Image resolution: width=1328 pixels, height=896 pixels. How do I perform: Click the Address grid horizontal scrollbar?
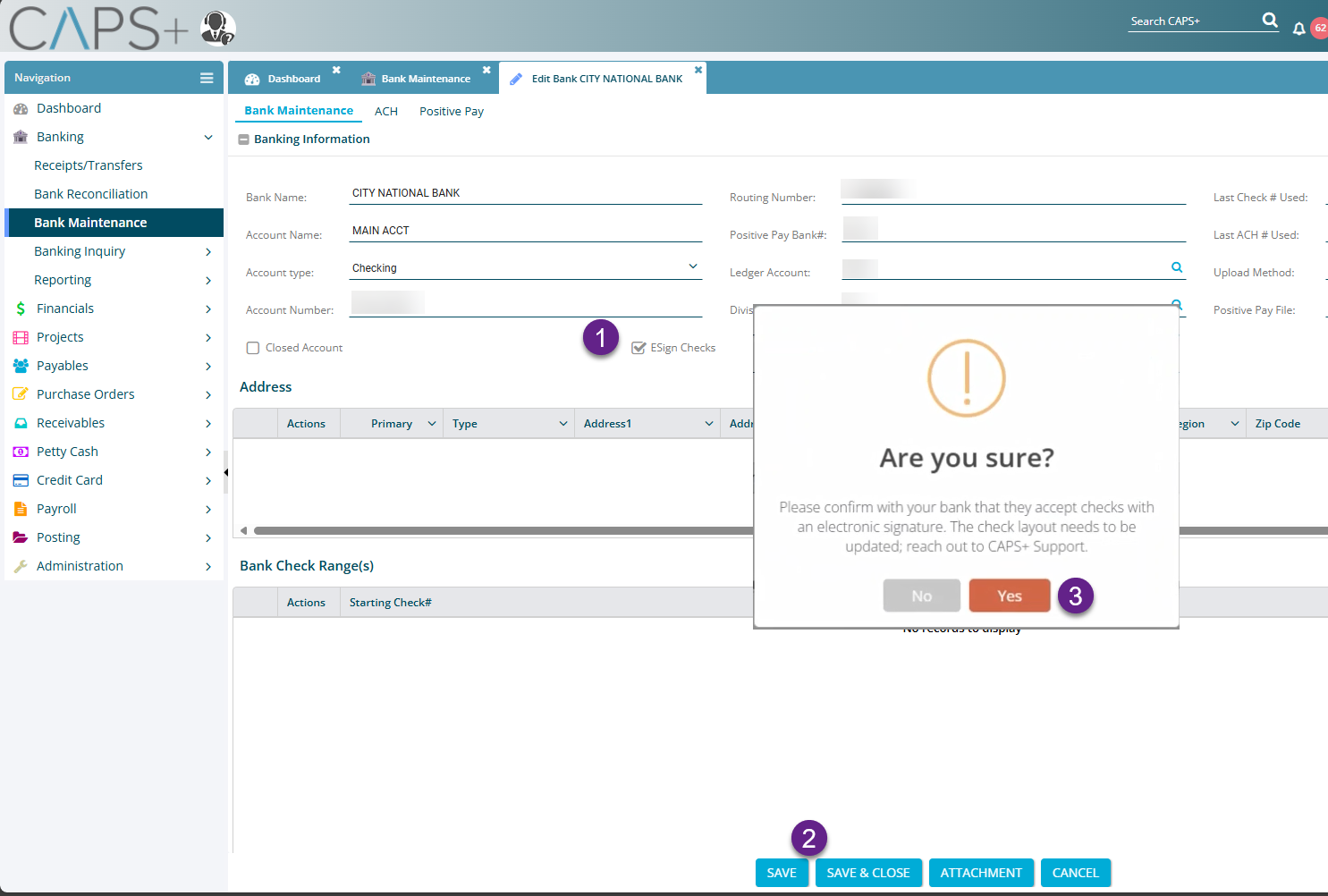click(x=503, y=530)
